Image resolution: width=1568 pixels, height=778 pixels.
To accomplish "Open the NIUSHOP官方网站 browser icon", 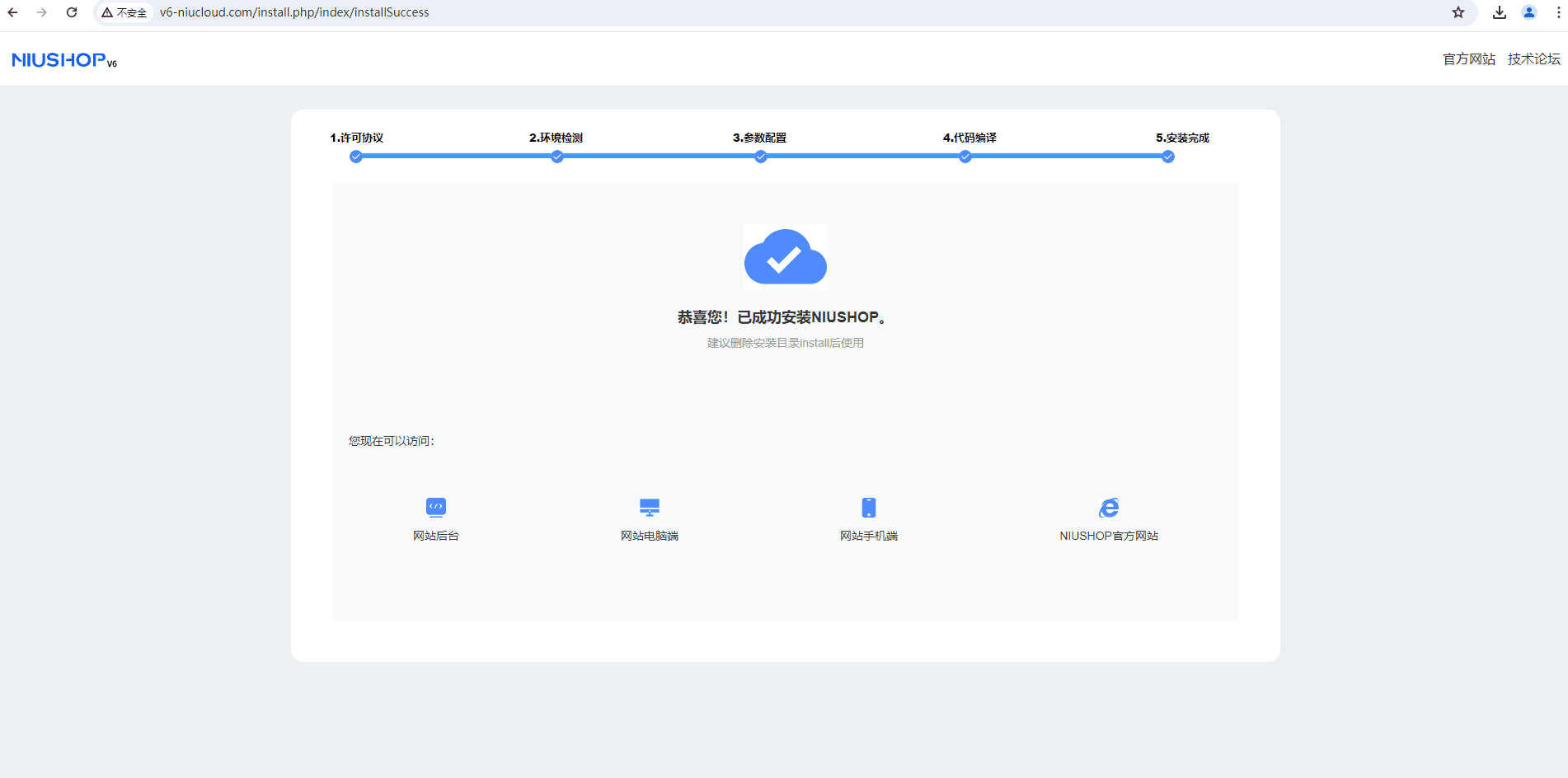I will (x=1109, y=507).
